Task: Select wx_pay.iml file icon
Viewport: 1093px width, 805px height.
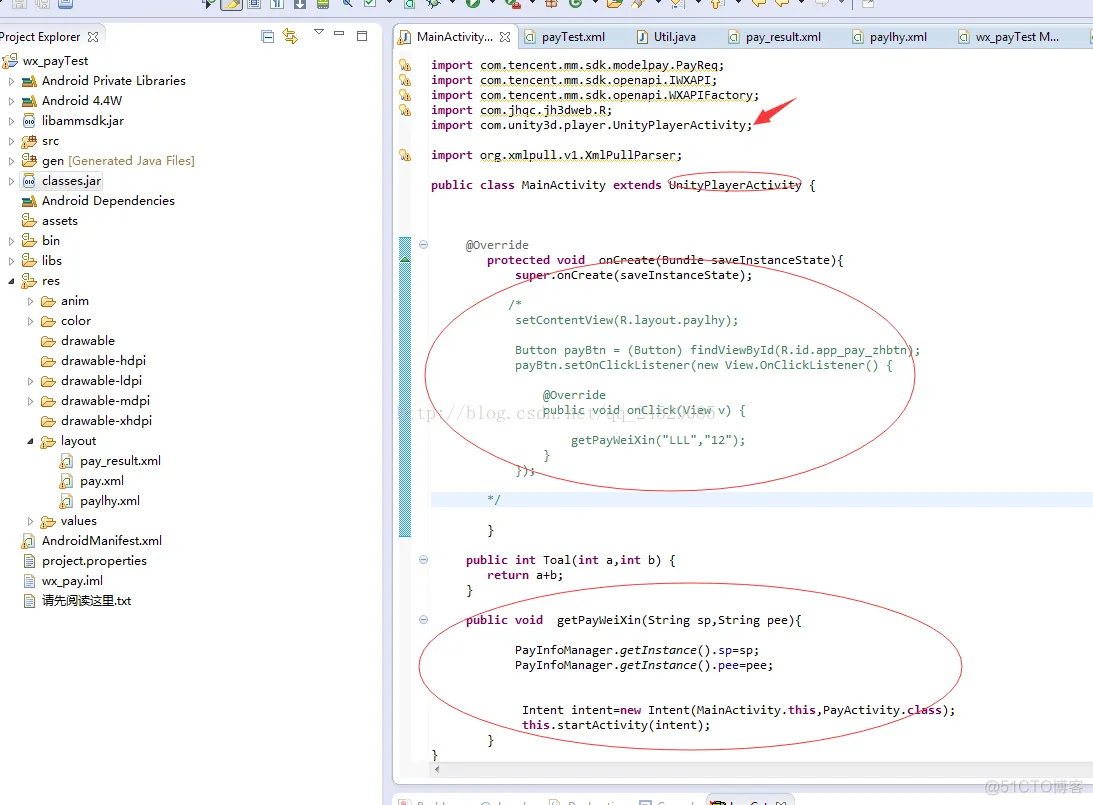Action: point(29,581)
